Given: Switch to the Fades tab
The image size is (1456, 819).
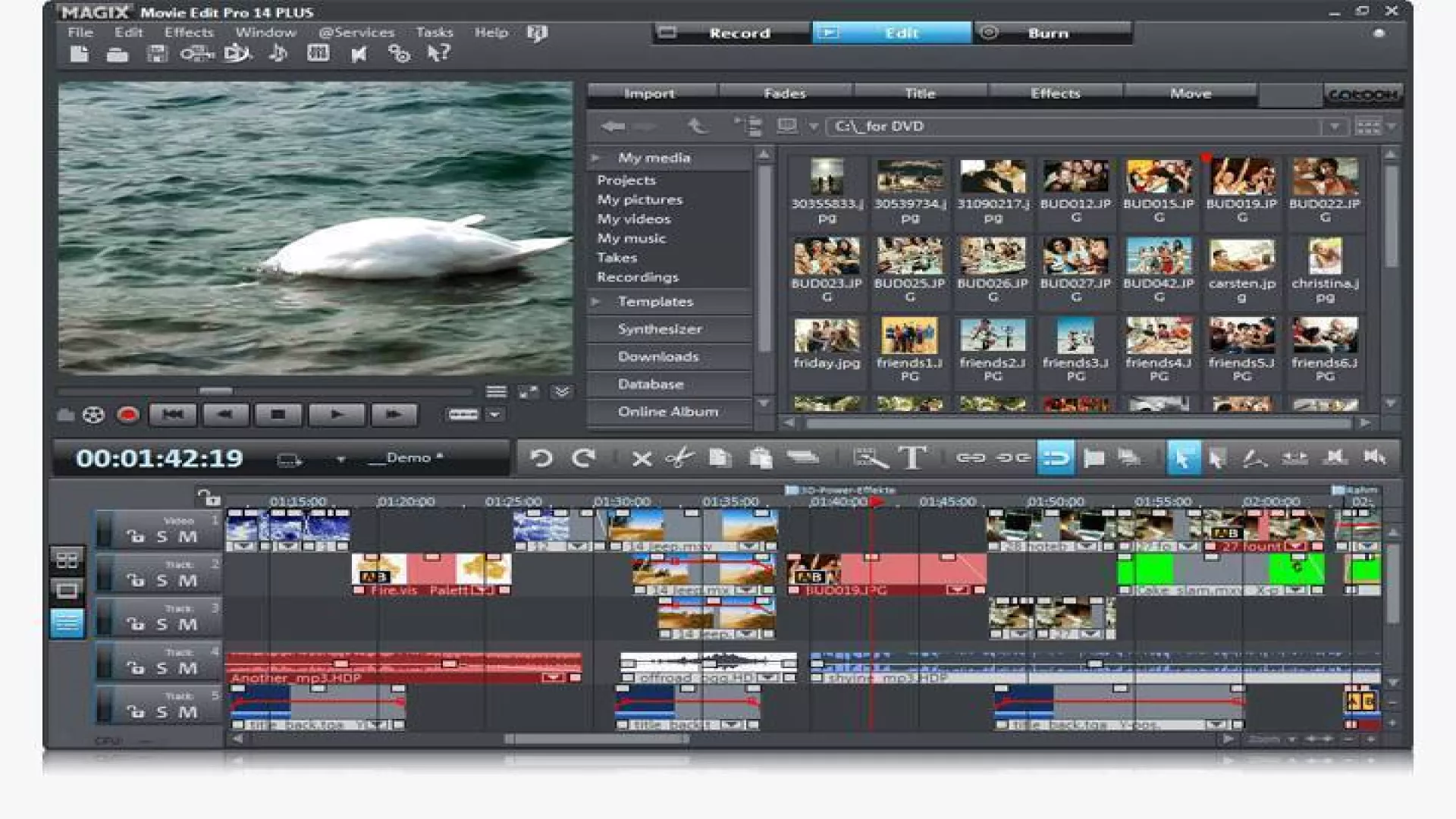Looking at the screenshot, I should click(x=785, y=93).
